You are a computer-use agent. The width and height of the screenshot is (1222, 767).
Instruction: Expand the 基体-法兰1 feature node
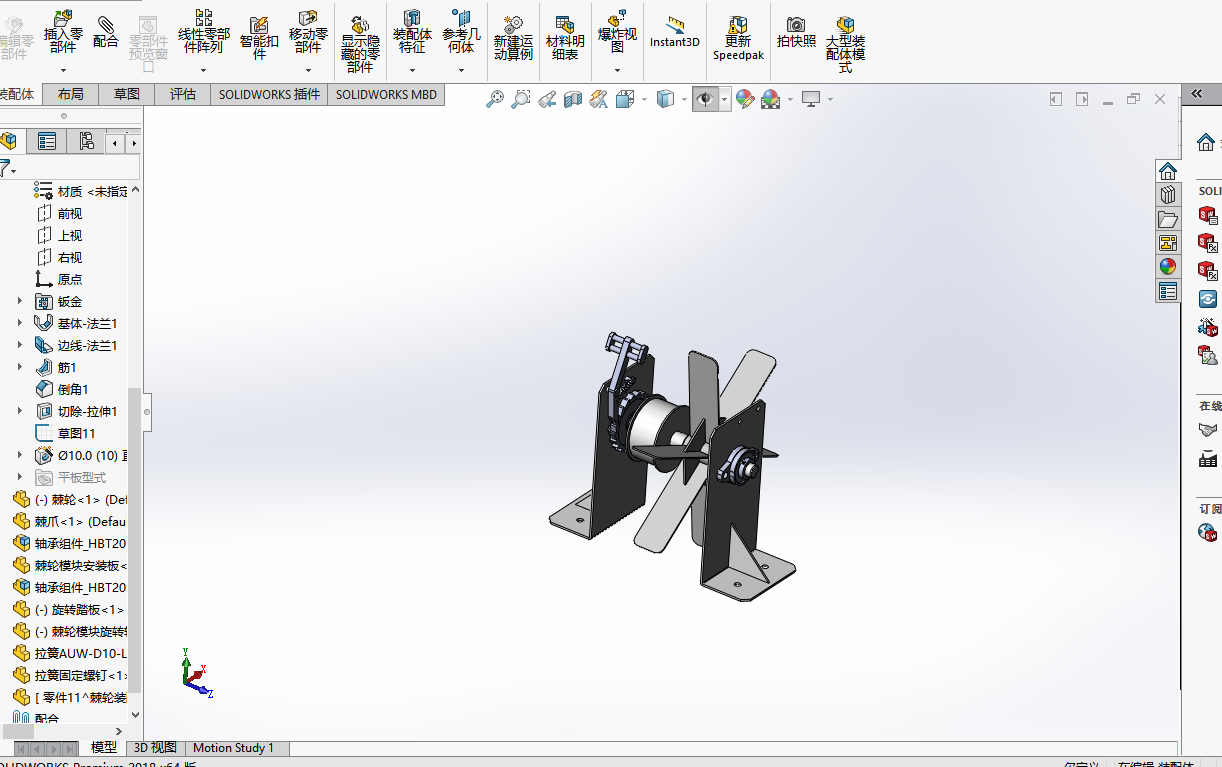(19, 323)
